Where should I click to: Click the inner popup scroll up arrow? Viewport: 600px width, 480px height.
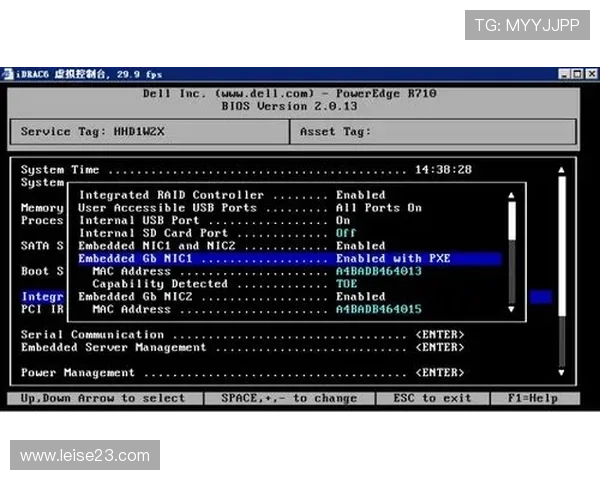tap(511, 195)
